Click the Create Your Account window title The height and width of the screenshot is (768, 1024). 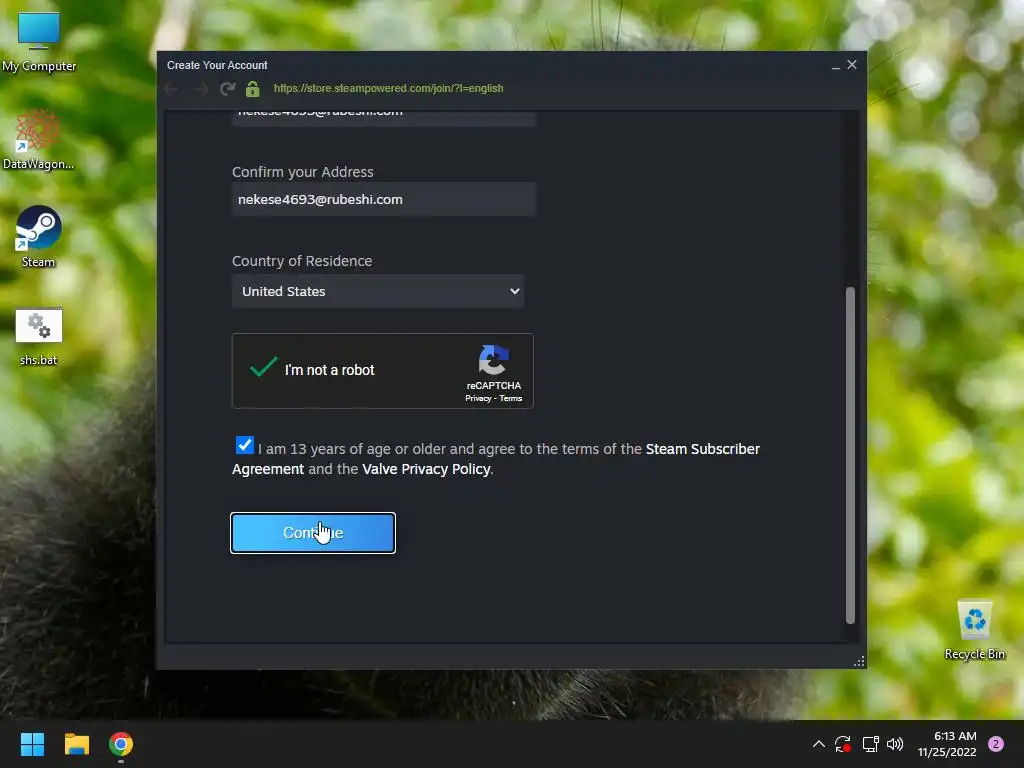[217, 65]
